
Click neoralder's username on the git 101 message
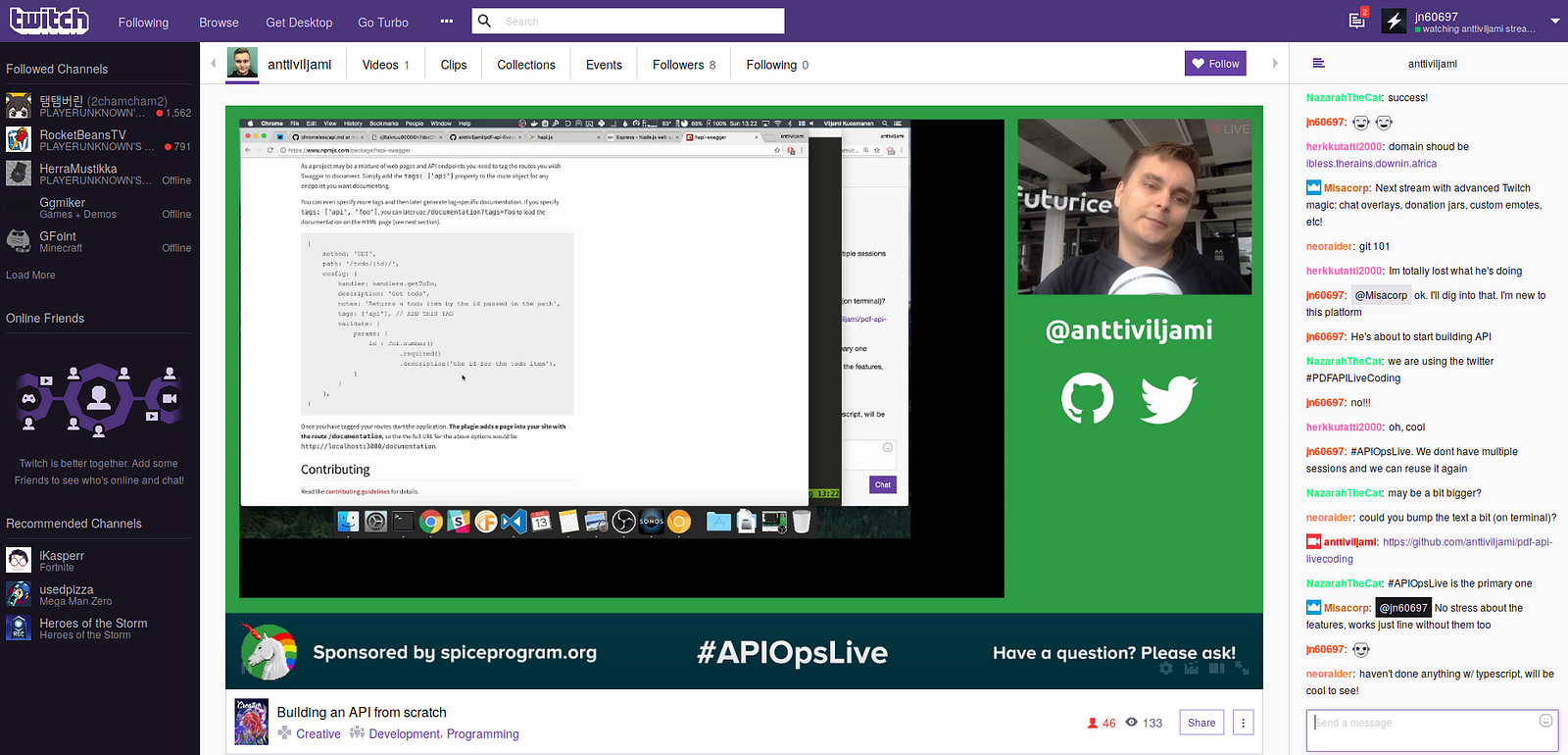tap(1329, 247)
